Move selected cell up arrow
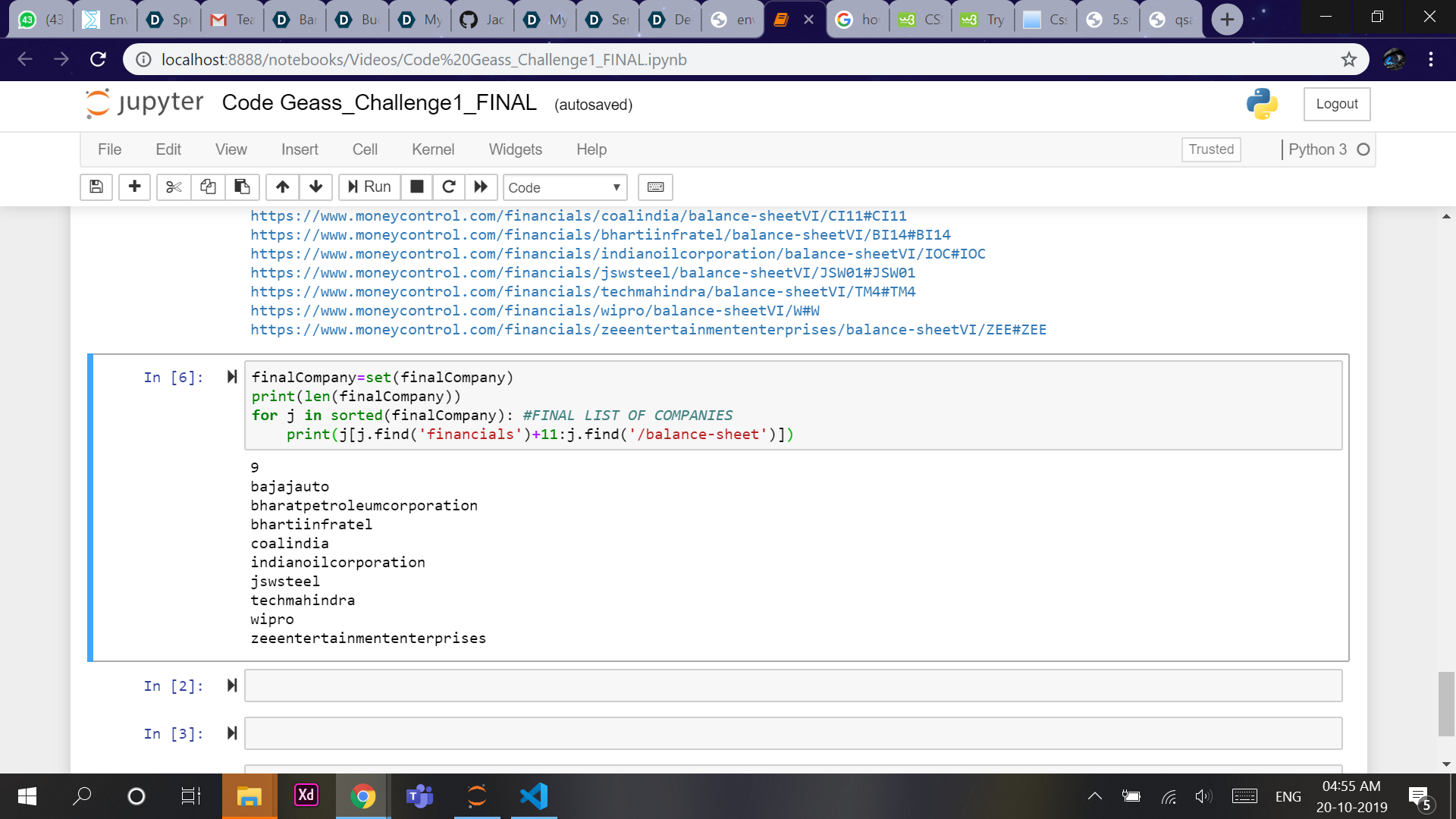 pyautogui.click(x=282, y=187)
